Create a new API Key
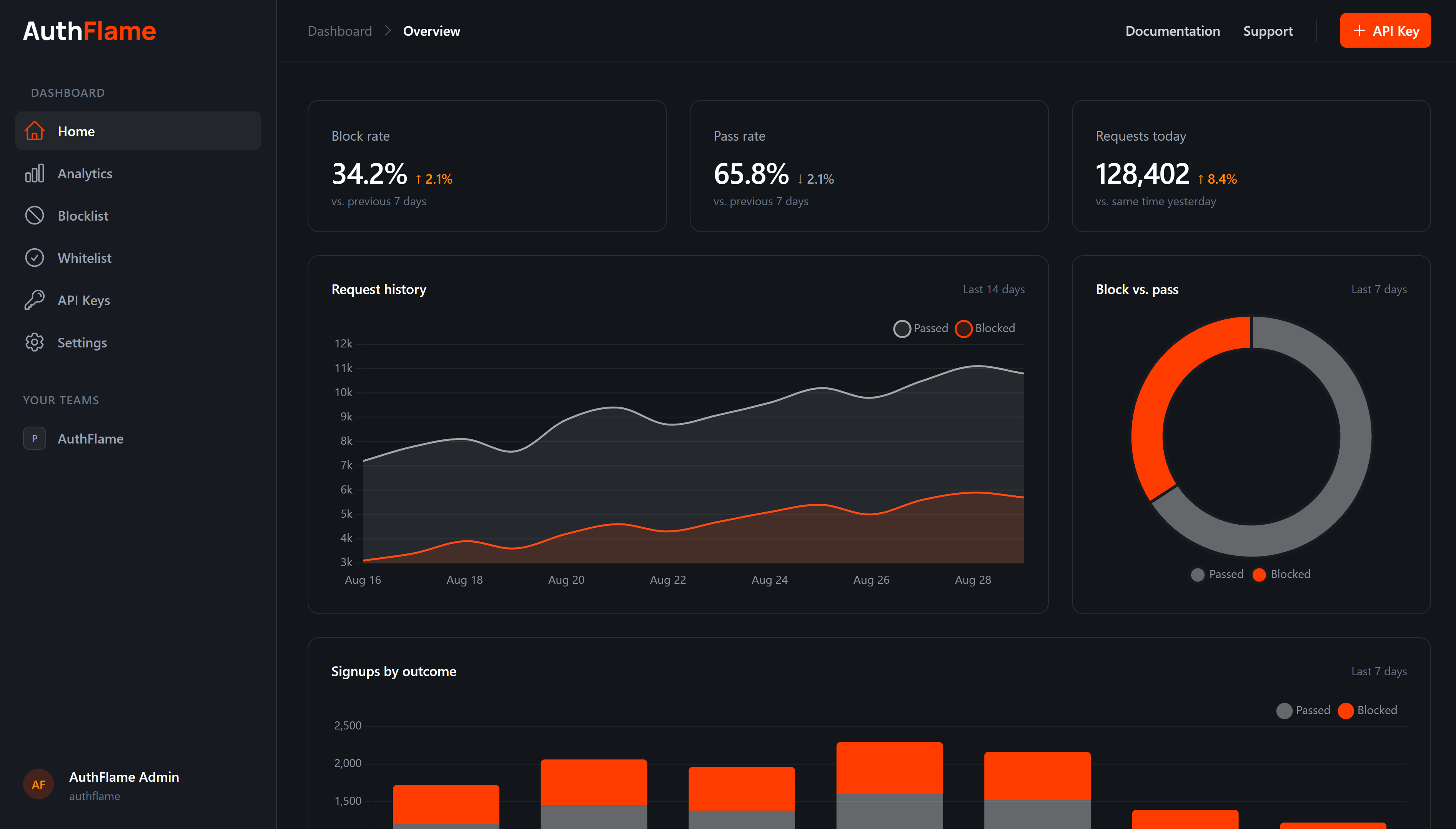1456x829 pixels. click(x=1385, y=31)
